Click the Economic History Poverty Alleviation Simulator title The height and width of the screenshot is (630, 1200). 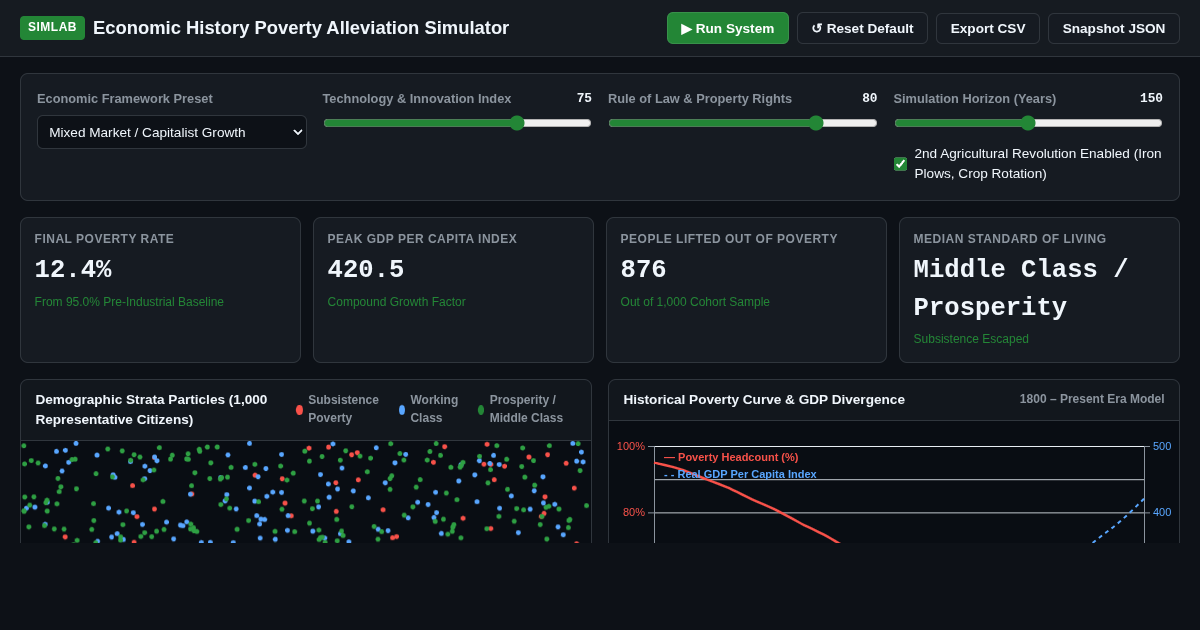tap(301, 28)
